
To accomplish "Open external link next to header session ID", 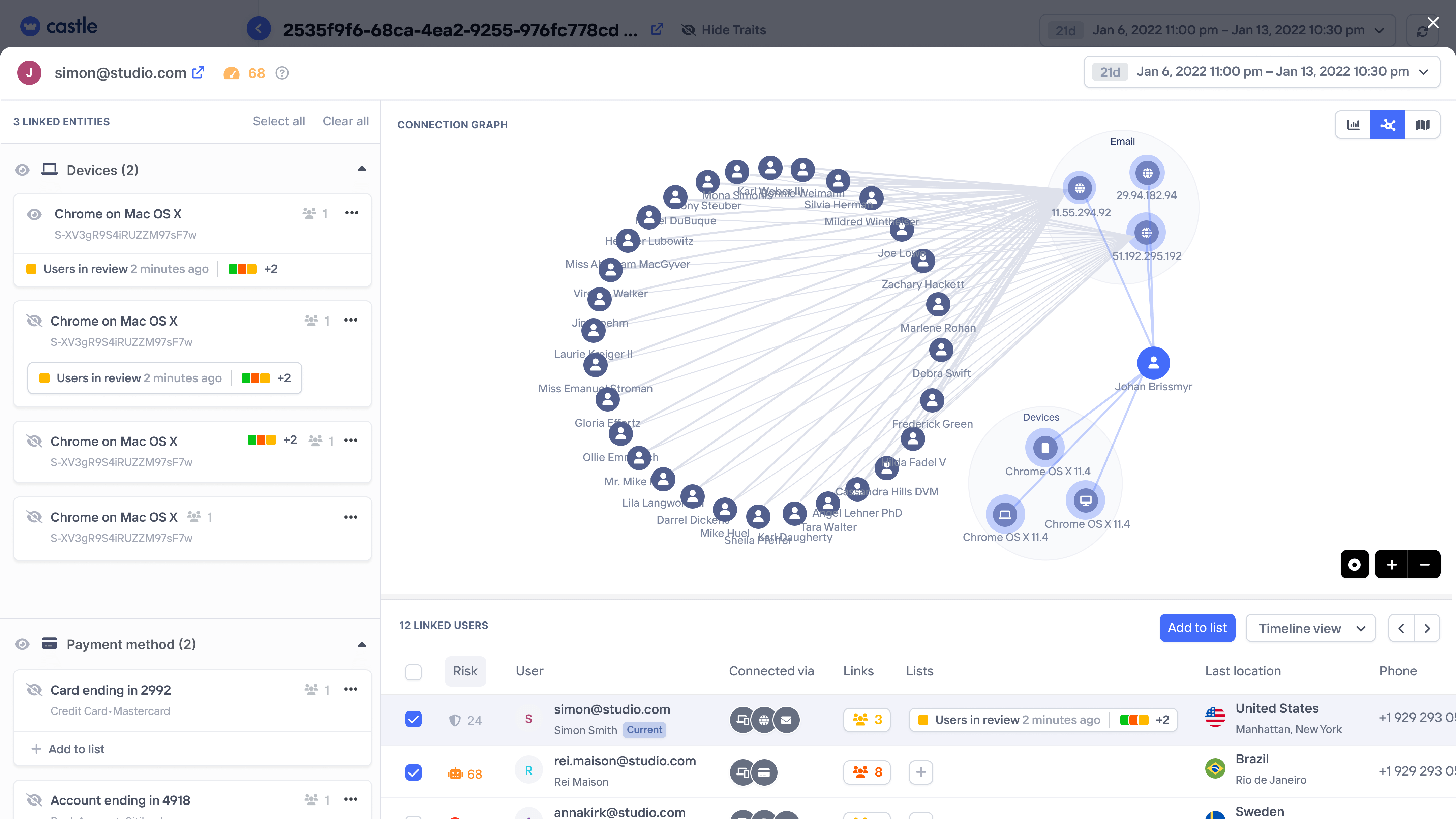I will [657, 29].
